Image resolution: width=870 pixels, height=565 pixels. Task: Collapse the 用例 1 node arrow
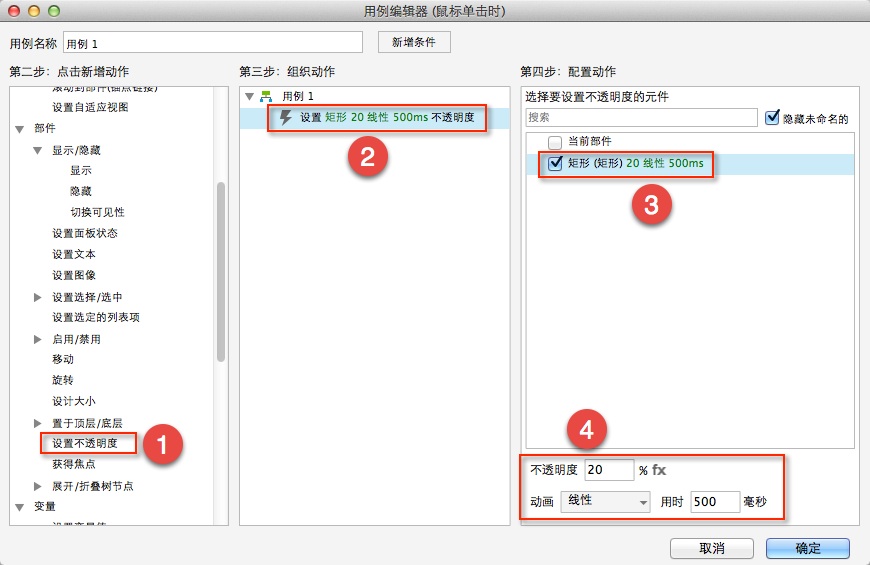click(249, 97)
